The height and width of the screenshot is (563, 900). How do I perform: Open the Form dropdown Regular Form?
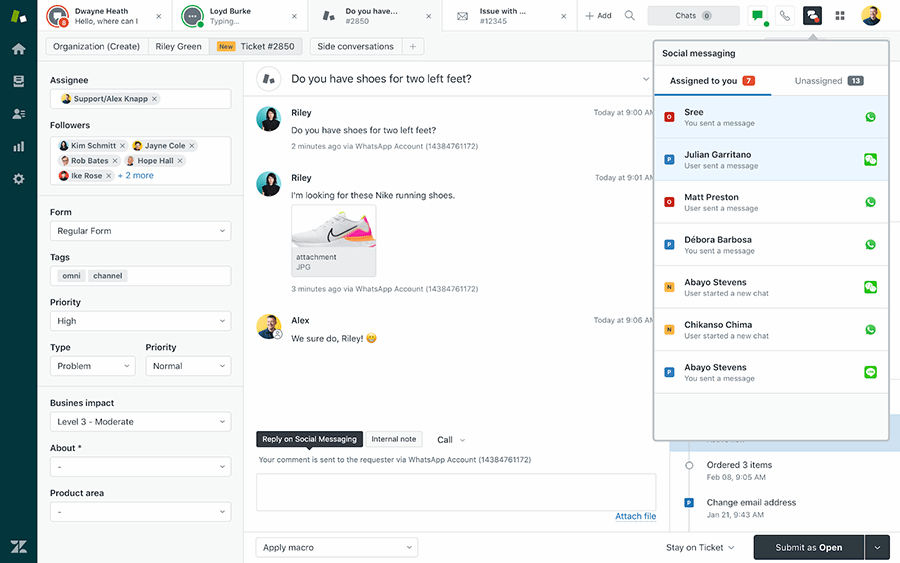[141, 231]
